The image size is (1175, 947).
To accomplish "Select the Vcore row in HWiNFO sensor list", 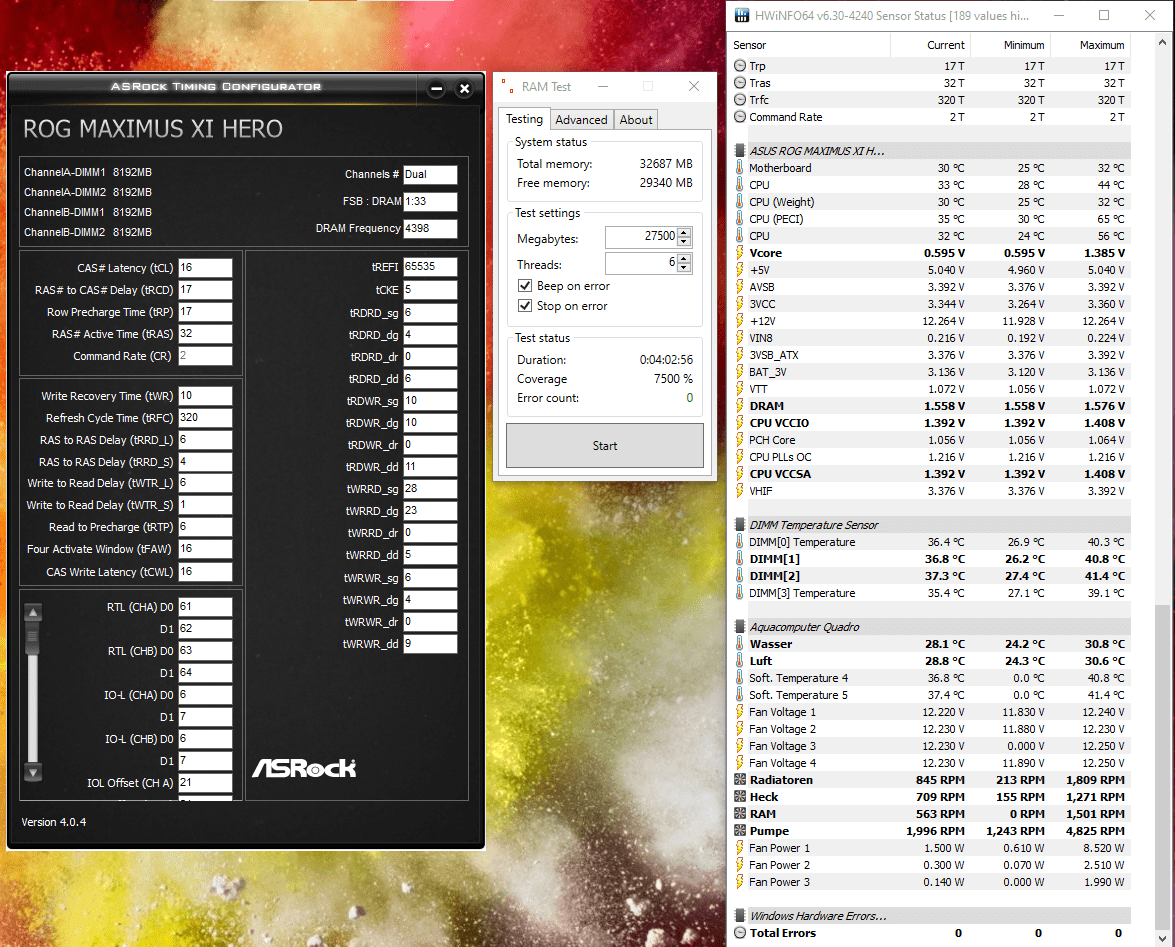I will (930, 253).
